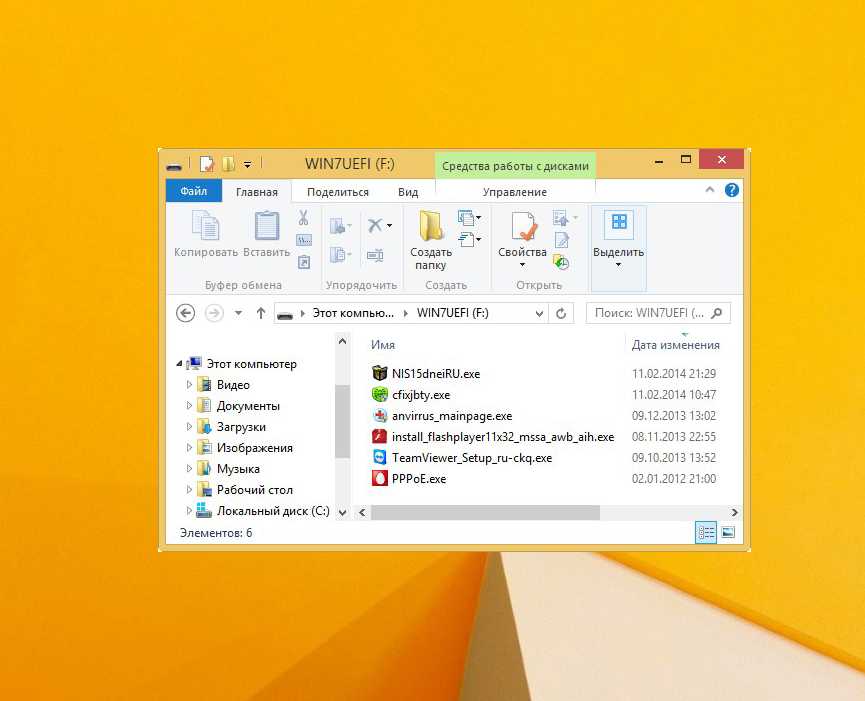This screenshot has height=701, width=865.
Task: Switch to the Large icons view toggle
Action: (728, 533)
